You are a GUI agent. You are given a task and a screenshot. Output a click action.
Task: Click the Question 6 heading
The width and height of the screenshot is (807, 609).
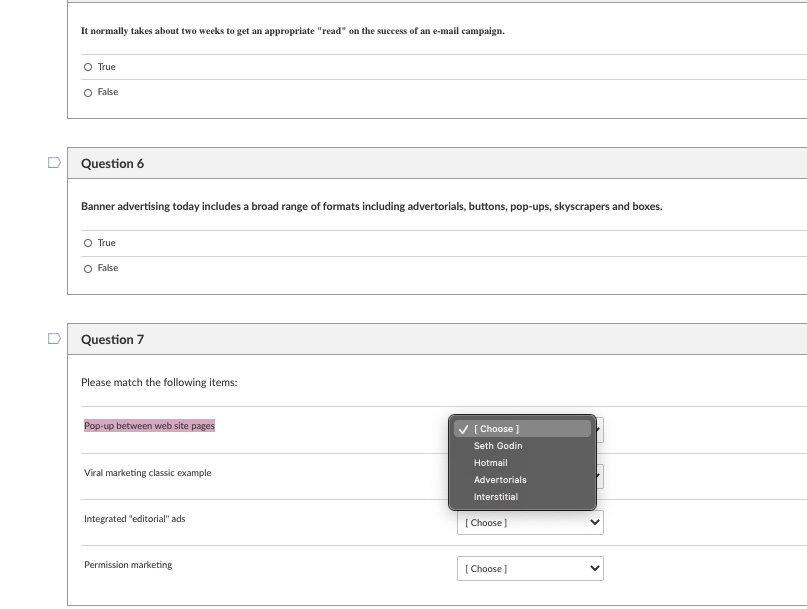pyautogui.click(x=112, y=164)
